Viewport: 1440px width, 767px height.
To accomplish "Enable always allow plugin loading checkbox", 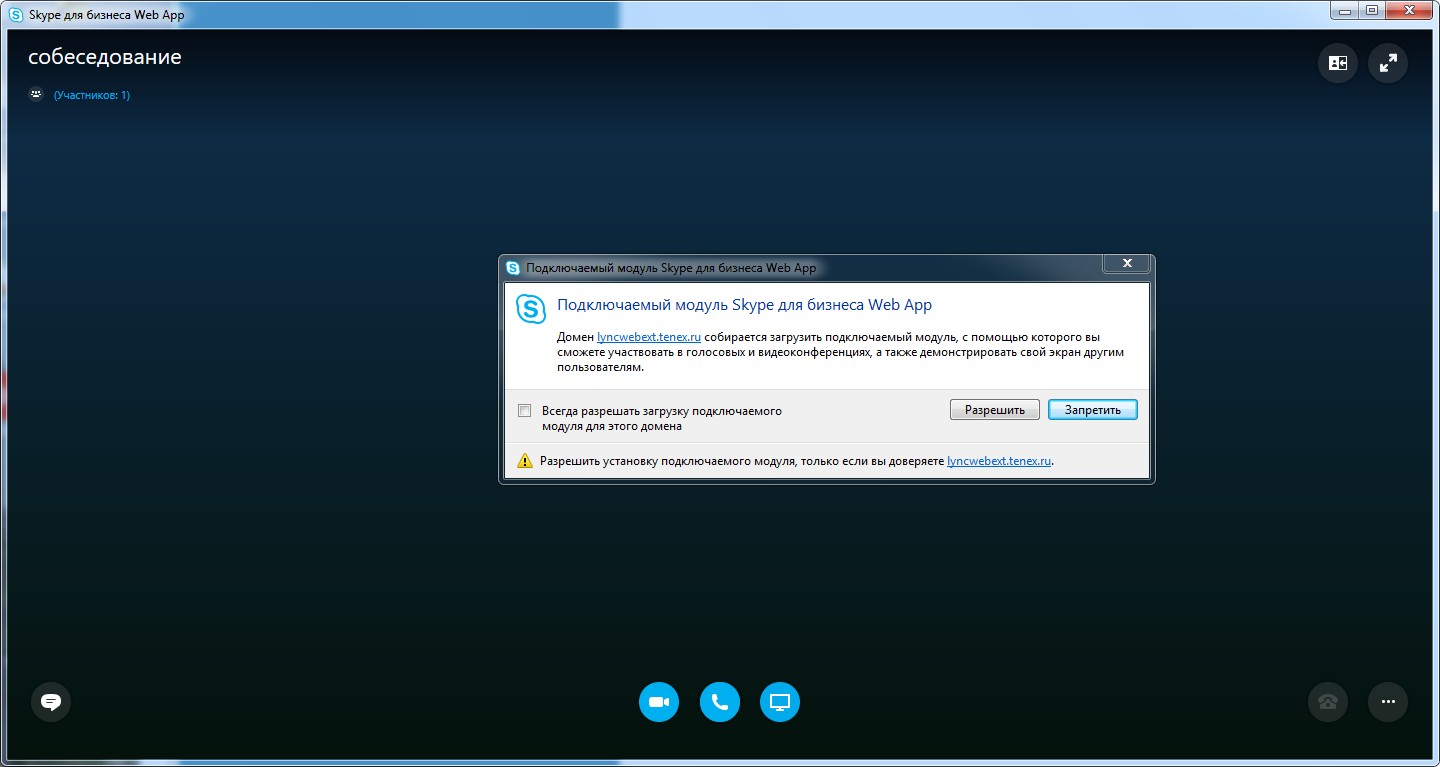I will [x=524, y=411].
